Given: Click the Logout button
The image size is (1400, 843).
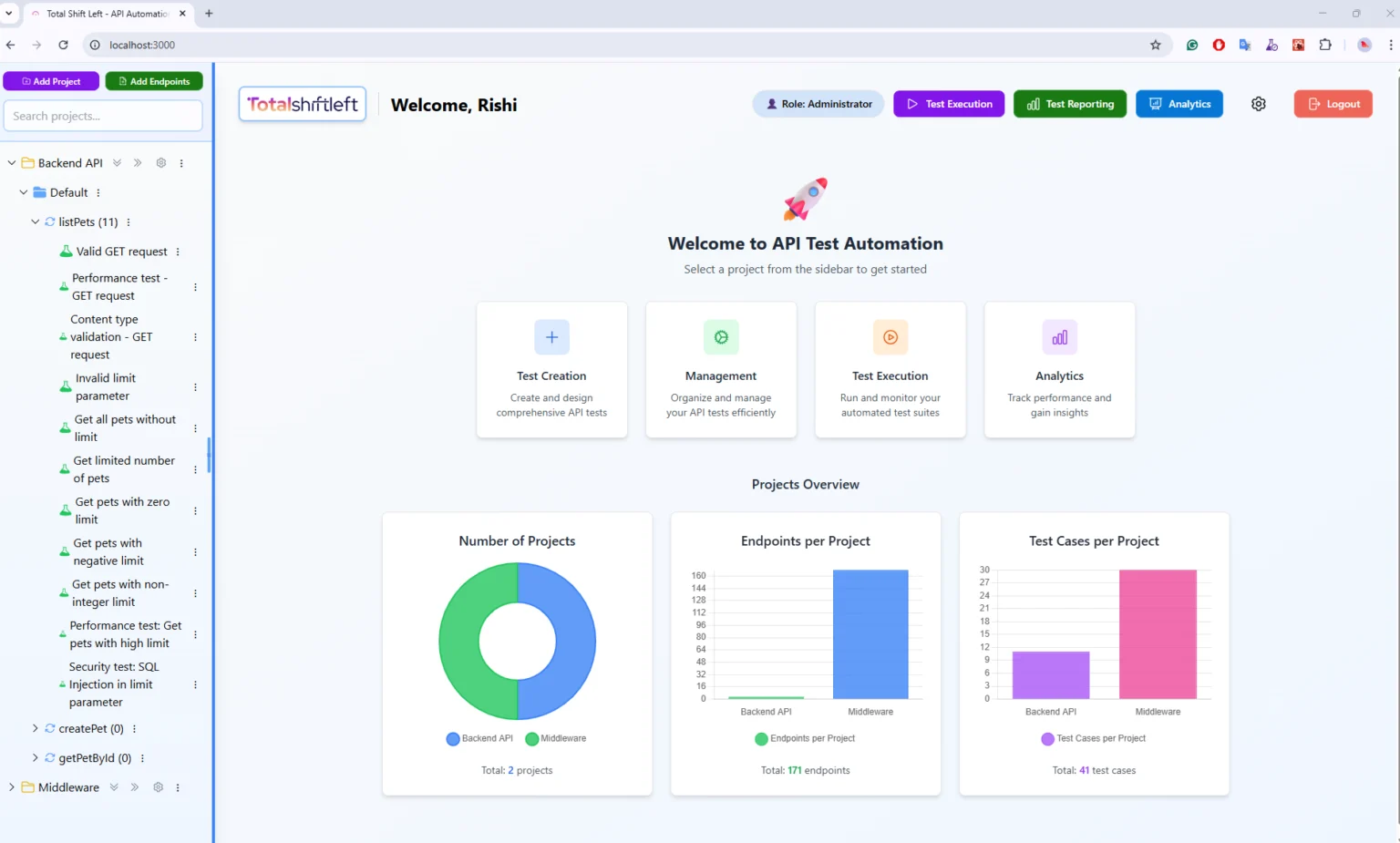Looking at the screenshot, I should point(1333,104).
